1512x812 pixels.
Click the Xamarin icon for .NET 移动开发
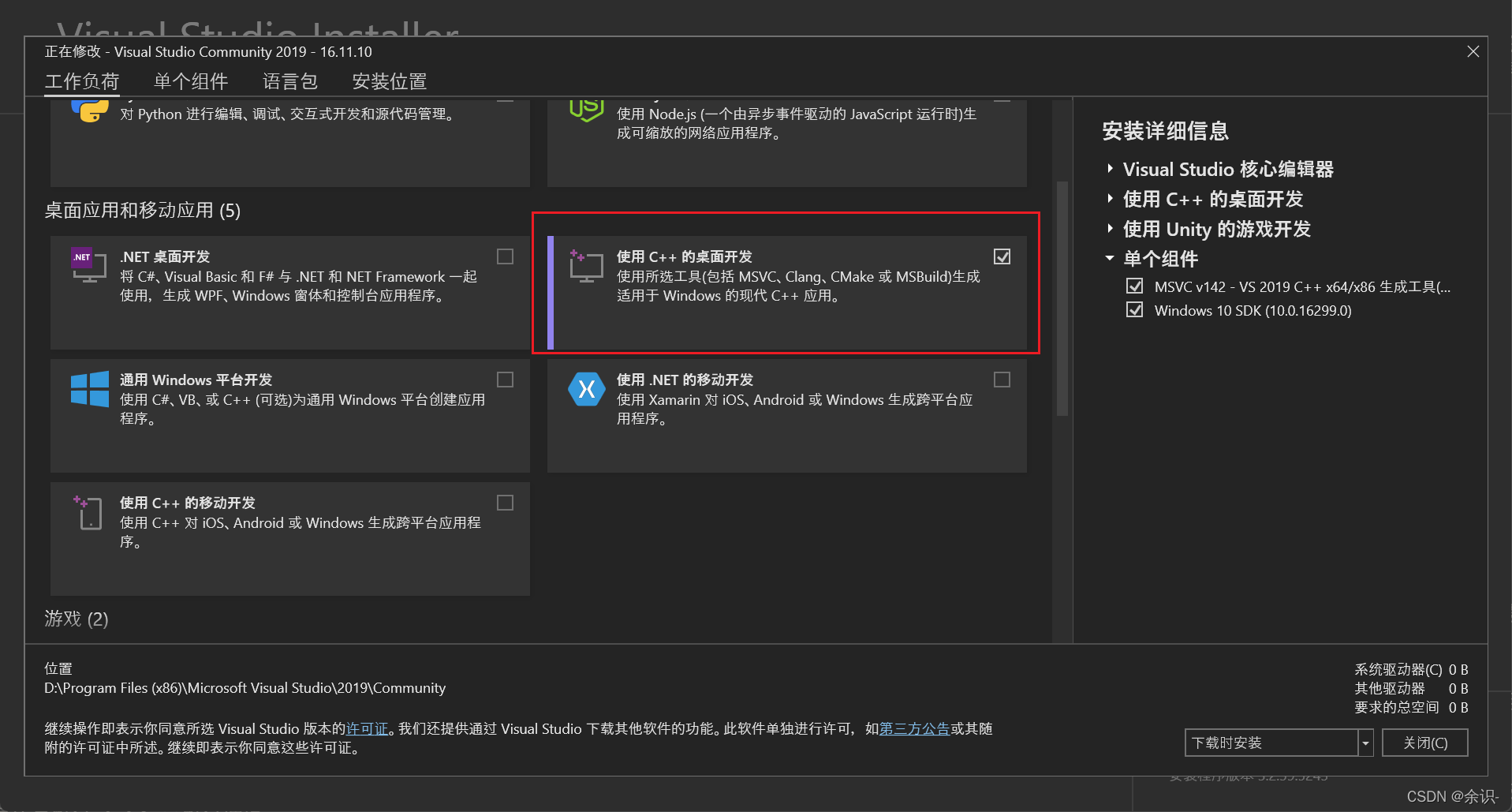[586, 389]
